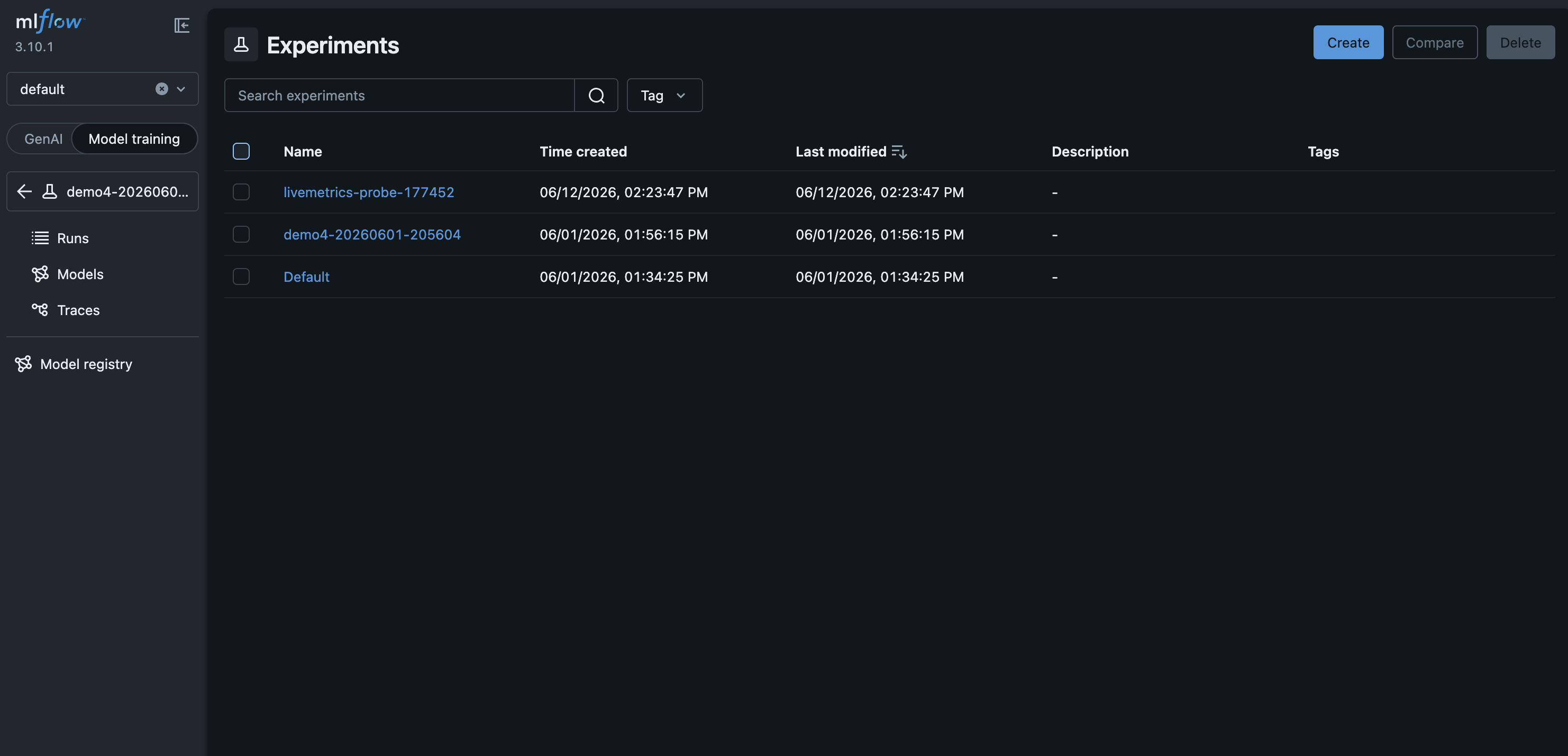
Task: Click the Experiments flask header icon
Action: tap(241, 44)
